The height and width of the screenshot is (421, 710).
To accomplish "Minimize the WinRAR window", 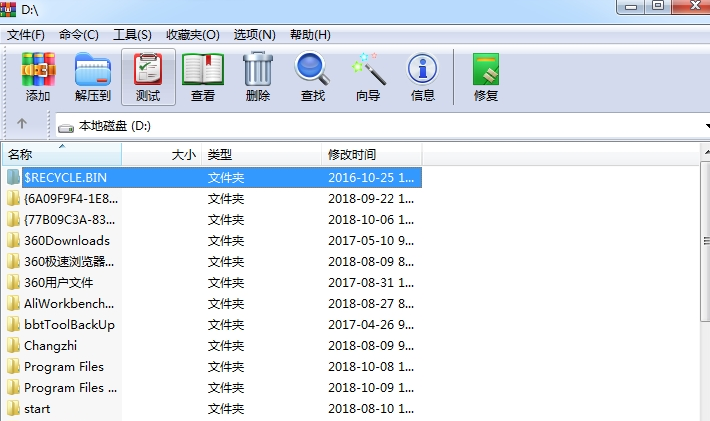I will (x=631, y=6).
